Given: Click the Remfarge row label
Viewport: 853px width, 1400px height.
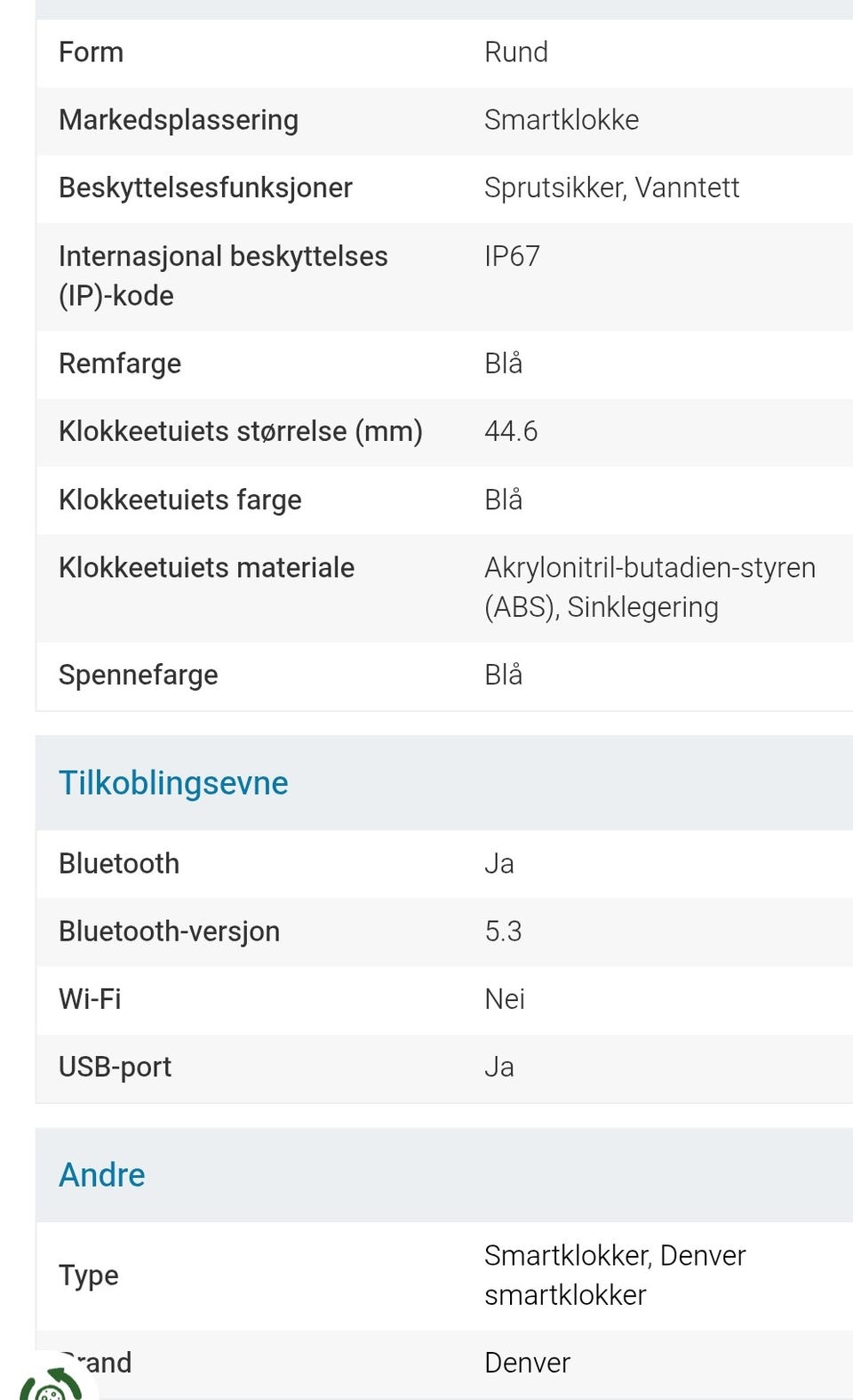Looking at the screenshot, I should (x=120, y=364).
